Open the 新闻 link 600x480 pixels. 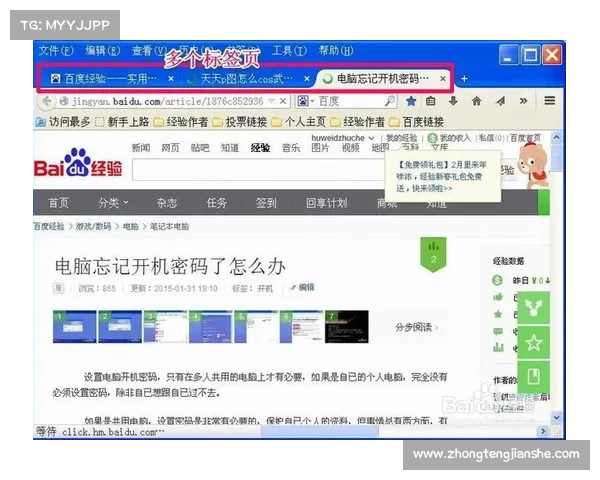click(x=141, y=148)
